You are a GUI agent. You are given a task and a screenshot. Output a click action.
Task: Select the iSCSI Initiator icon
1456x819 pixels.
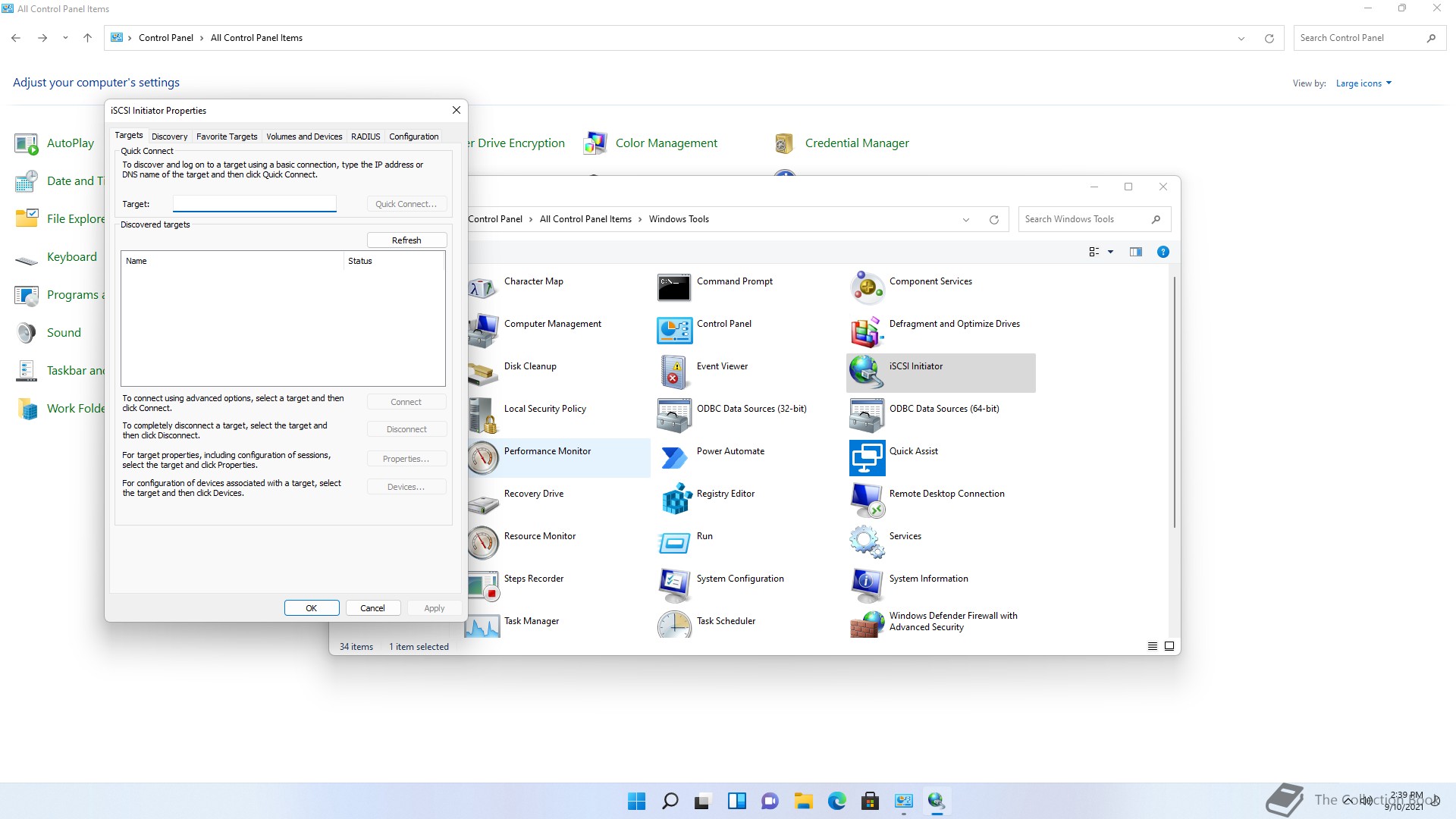point(867,373)
